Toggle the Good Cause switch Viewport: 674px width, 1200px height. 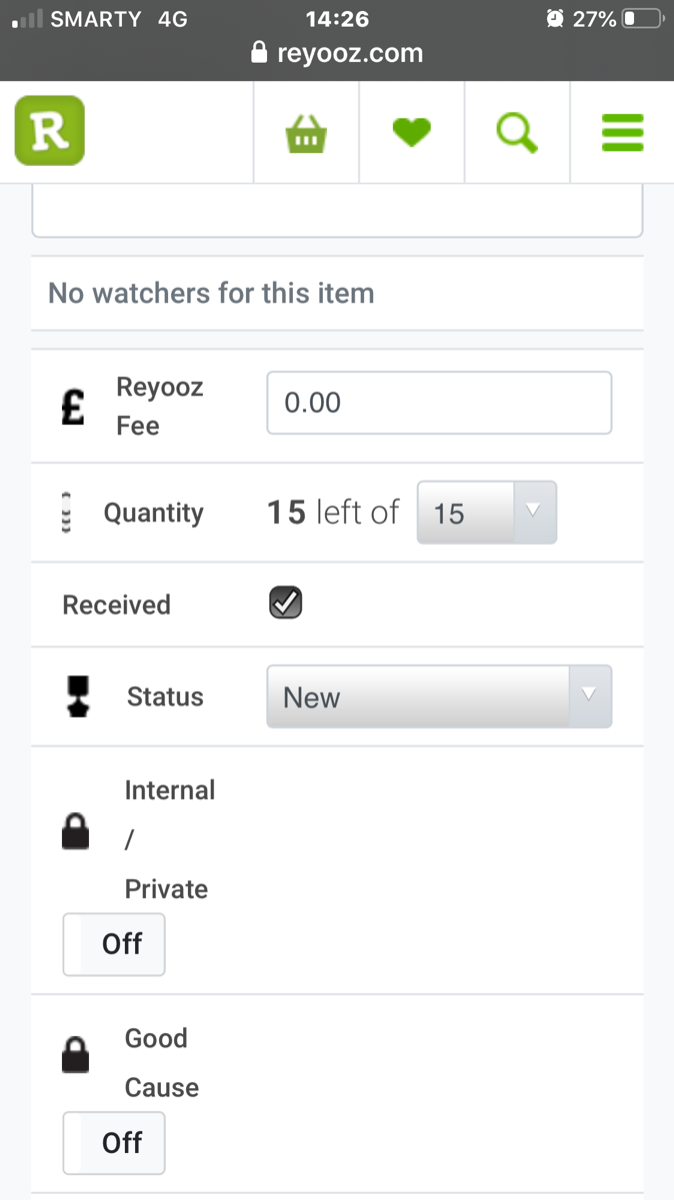[x=114, y=1142]
